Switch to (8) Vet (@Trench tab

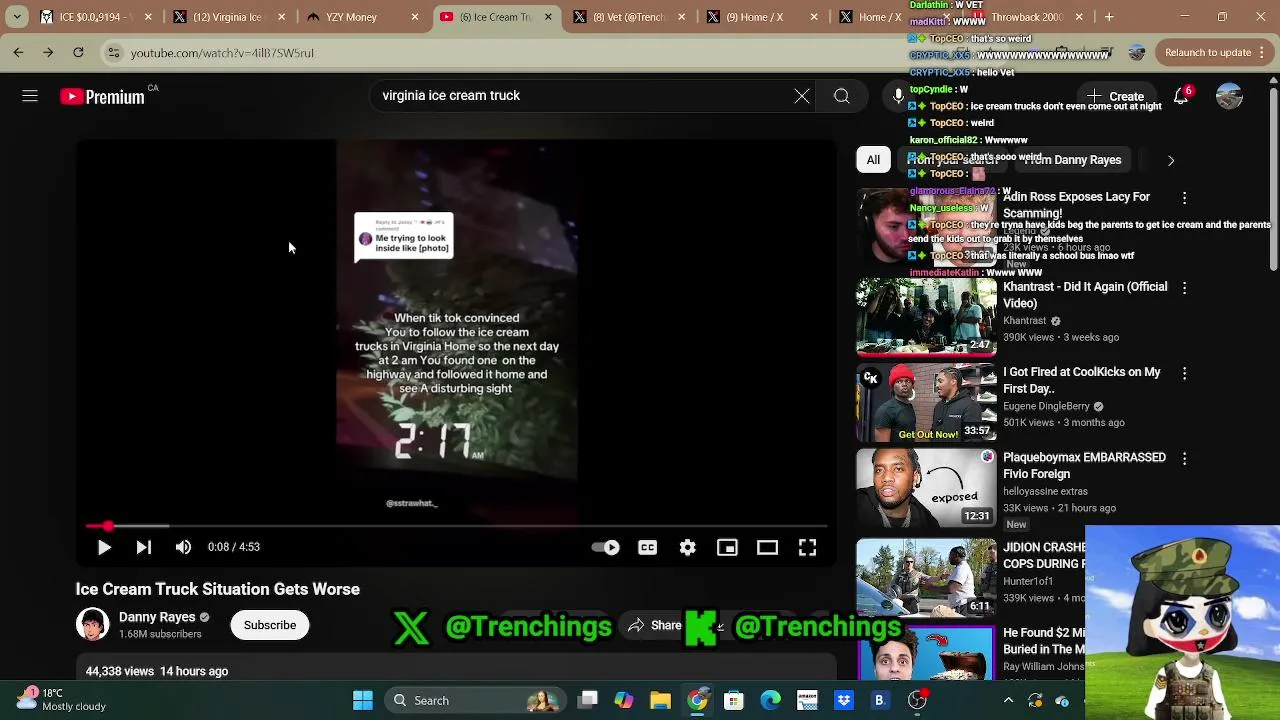click(627, 17)
